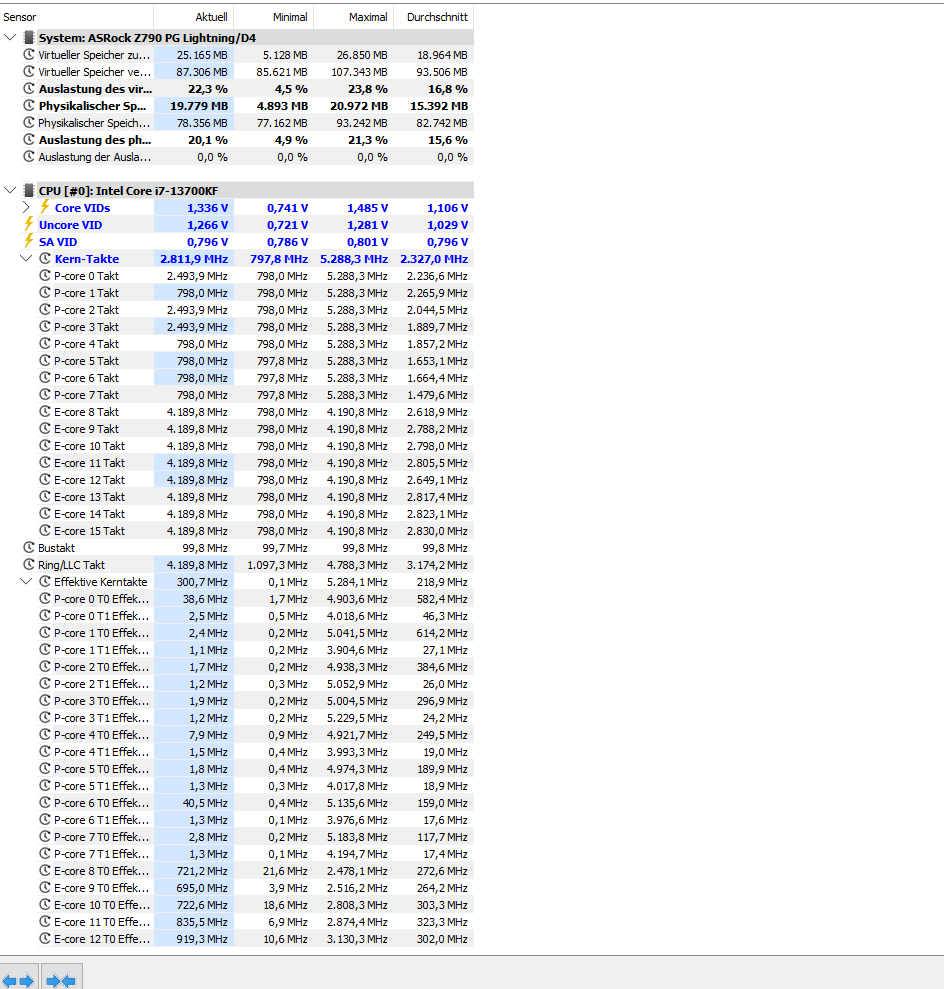Sort by the Sensor column header
This screenshot has height=989, width=944.
[x=76, y=17]
